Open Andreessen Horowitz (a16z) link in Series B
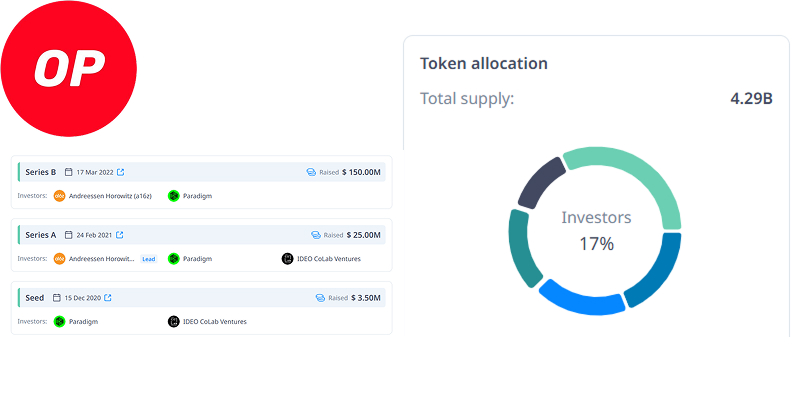Screen dimensions: 800x400 click(x=109, y=196)
